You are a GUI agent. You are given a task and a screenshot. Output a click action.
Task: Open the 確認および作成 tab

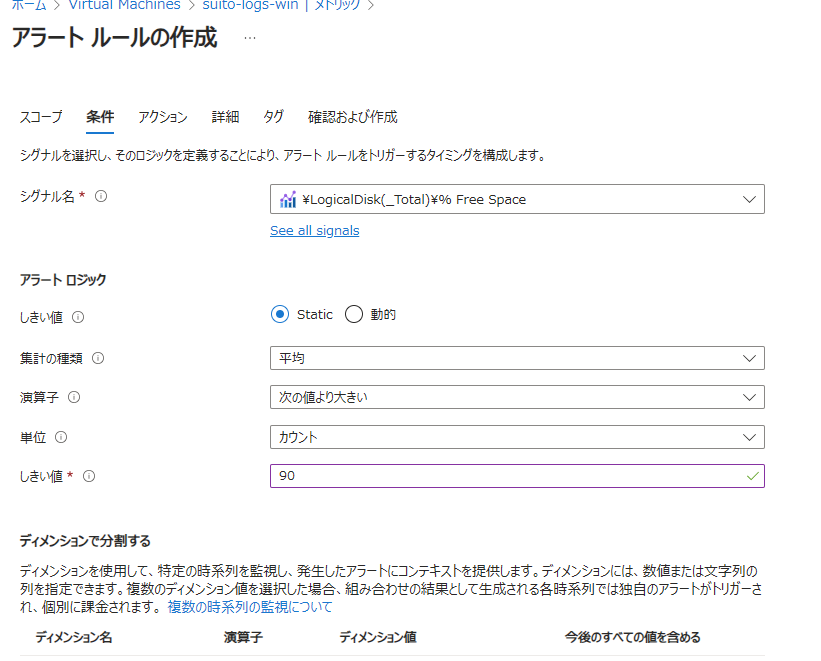coord(352,117)
